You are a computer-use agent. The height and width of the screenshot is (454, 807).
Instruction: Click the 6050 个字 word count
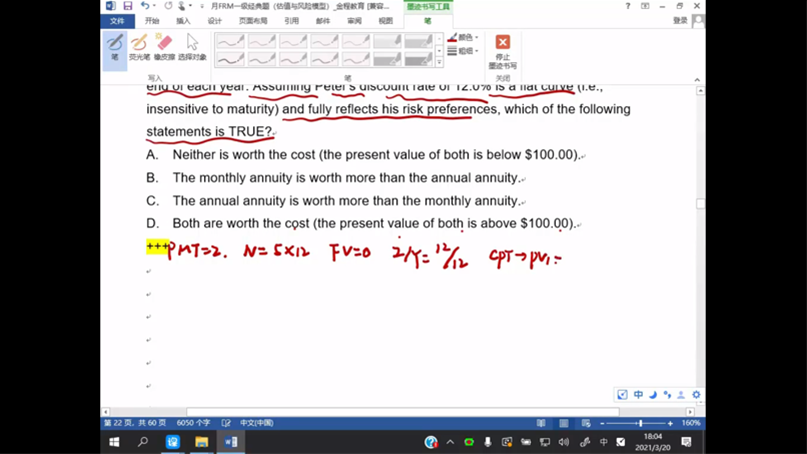coord(194,423)
